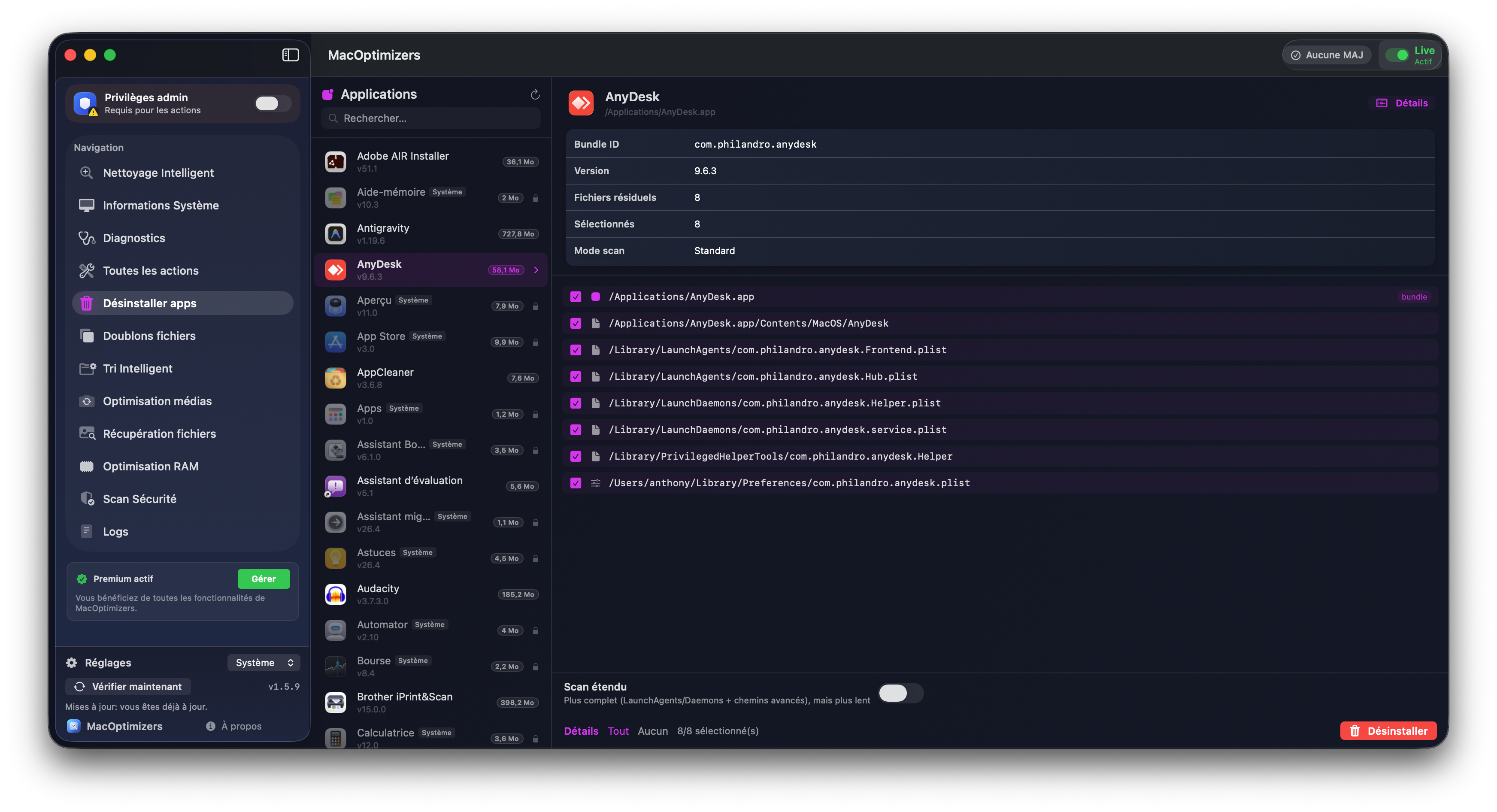Open the Système settings dropdown
The height and width of the screenshot is (812, 1497).
264,662
